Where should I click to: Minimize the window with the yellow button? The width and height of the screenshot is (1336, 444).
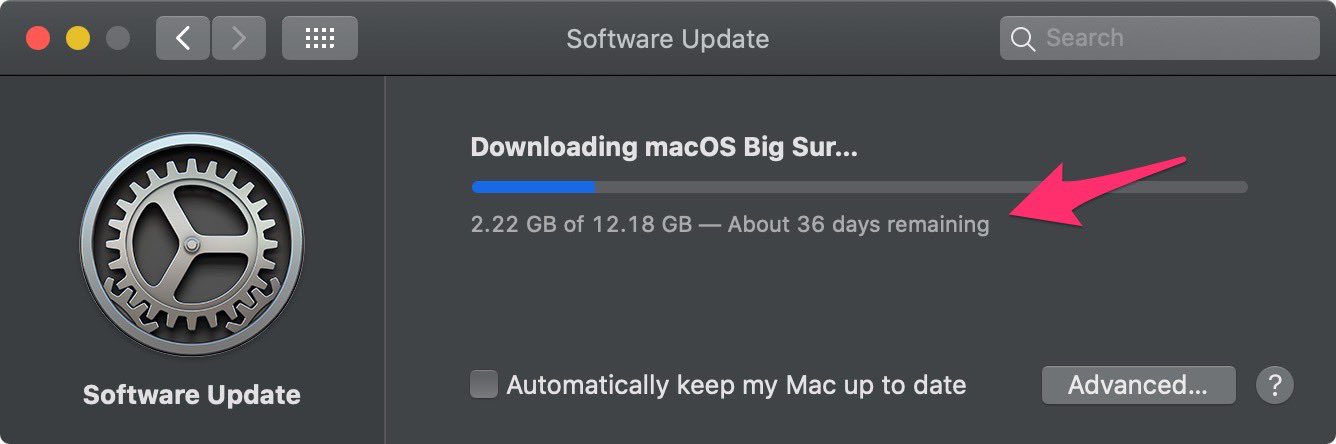pos(78,38)
